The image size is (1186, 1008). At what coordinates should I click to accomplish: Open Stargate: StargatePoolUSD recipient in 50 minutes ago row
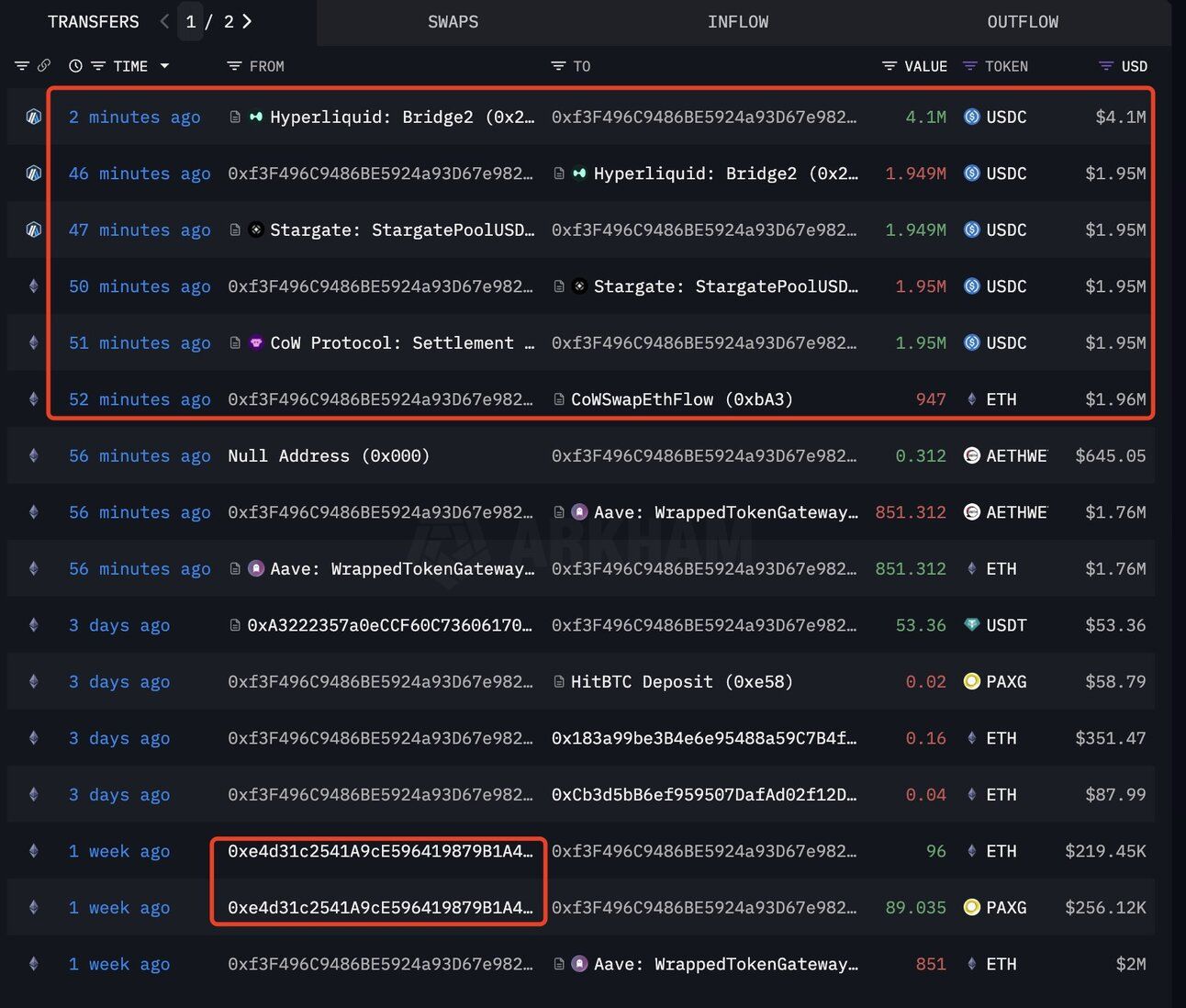point(726,286)
